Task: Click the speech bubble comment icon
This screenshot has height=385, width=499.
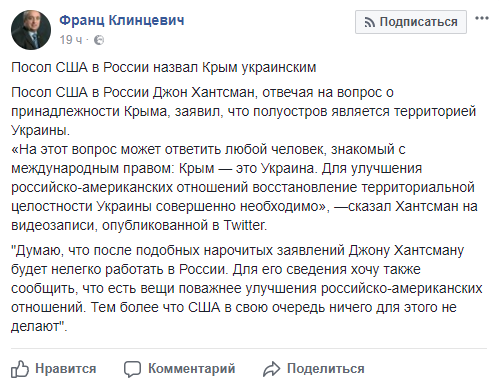Action: point(132,369)
